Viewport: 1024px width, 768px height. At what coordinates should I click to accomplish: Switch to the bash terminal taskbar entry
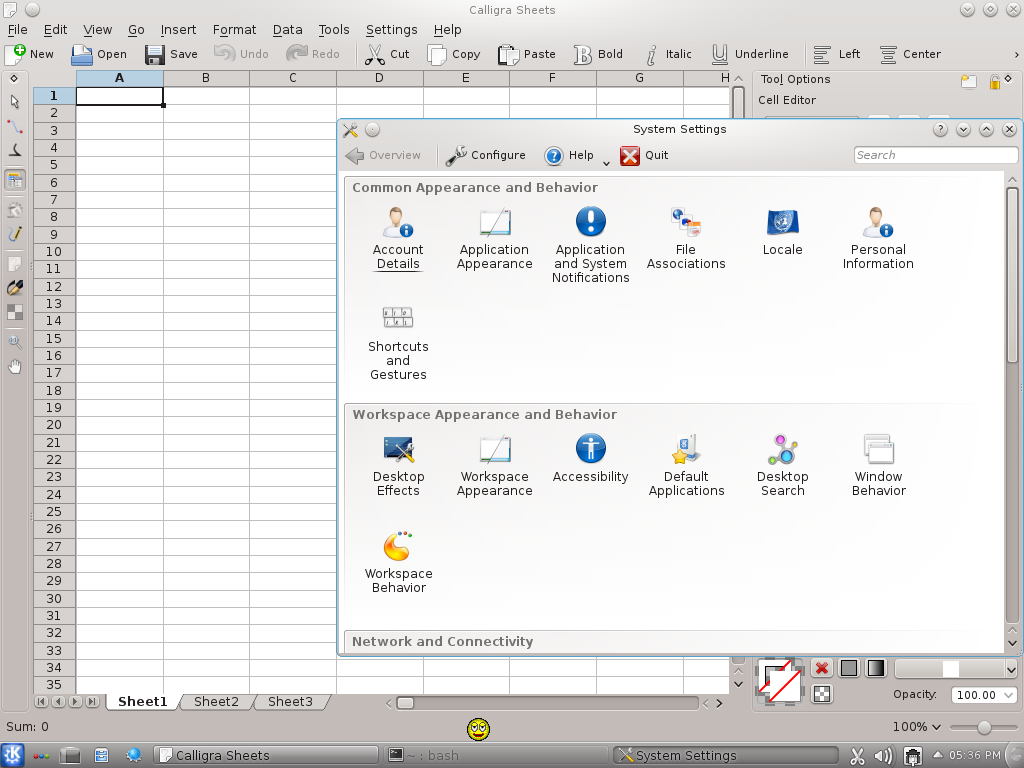494,756
